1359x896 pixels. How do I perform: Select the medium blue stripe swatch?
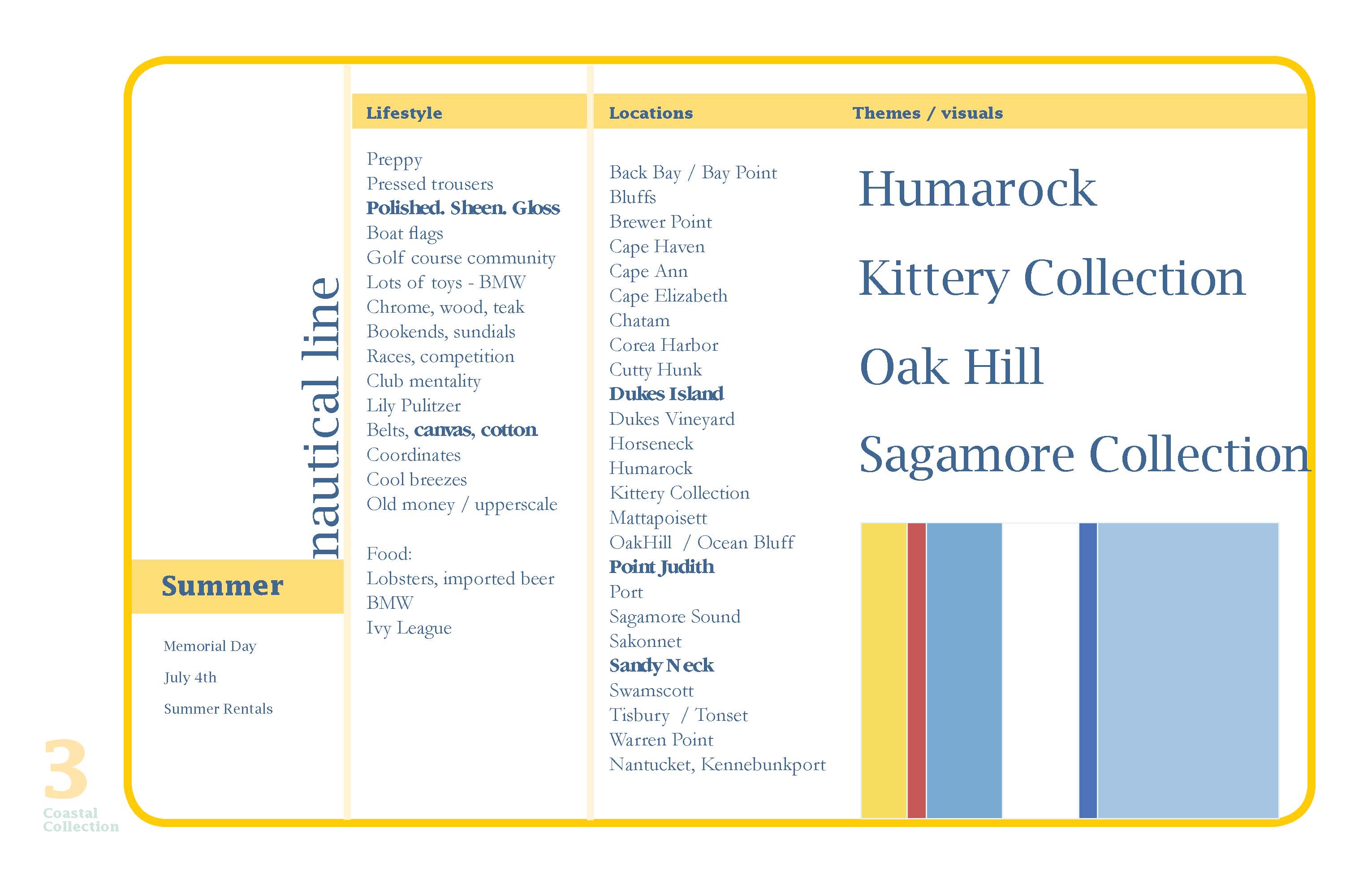(x=964, y=670)
